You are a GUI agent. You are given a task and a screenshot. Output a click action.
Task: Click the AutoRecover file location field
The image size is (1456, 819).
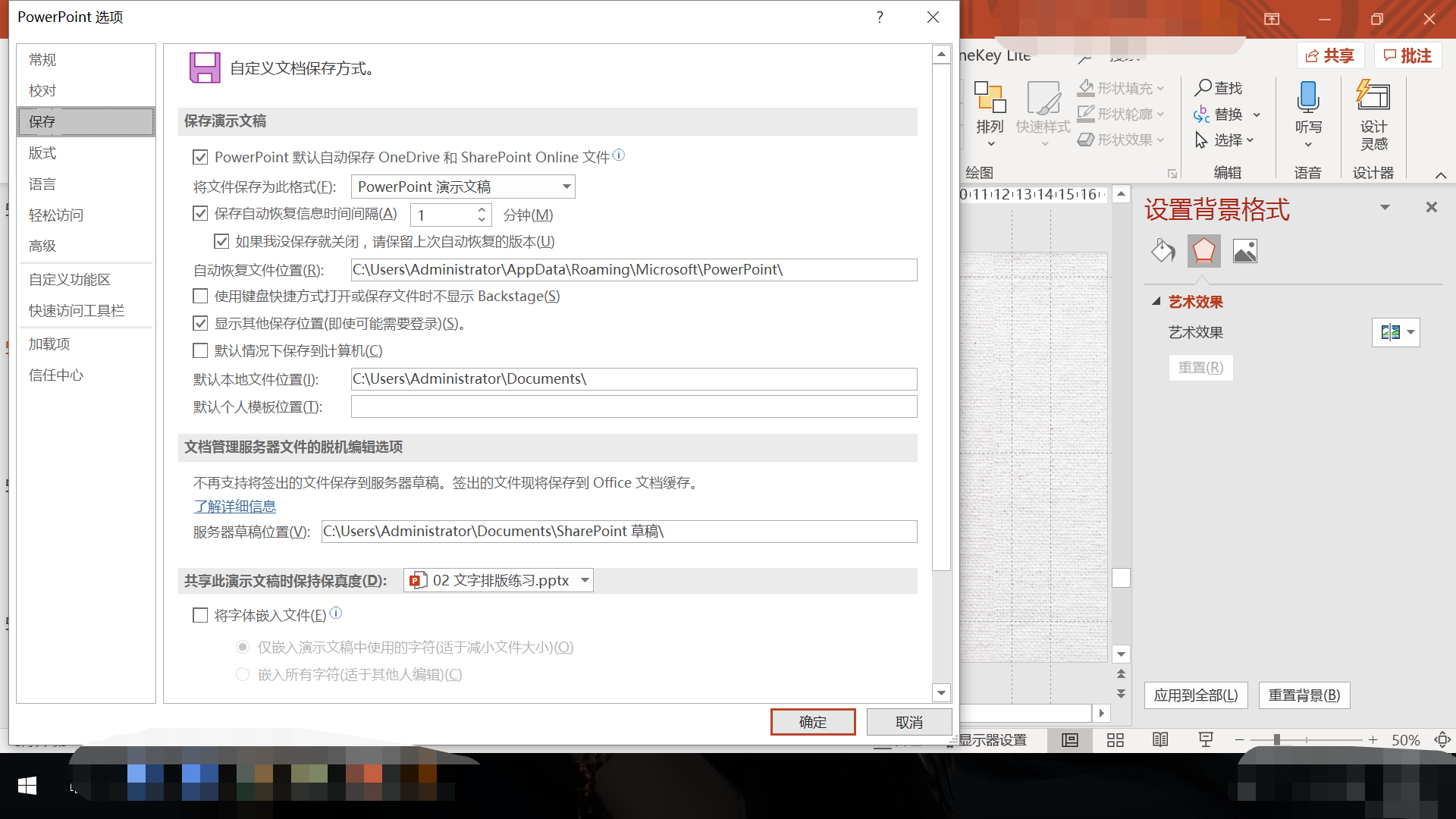634,270
